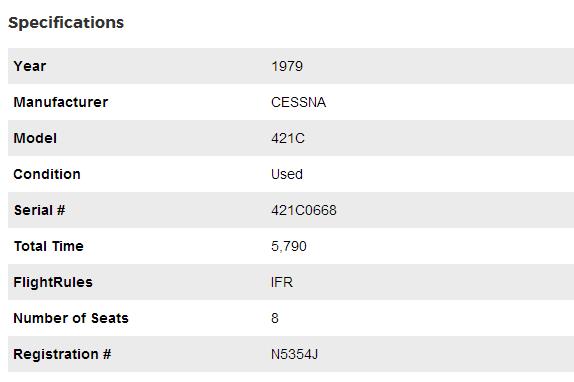This screenshot has height=382, width=574.
Task: Click the Used condition value
Action: [x=287, y=174]
